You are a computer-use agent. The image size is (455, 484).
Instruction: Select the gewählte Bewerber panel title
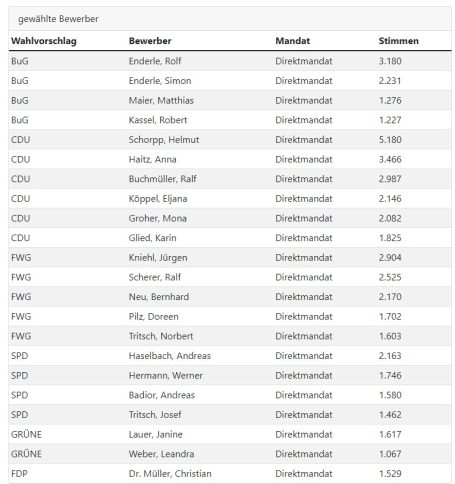[x=58, y=19]
